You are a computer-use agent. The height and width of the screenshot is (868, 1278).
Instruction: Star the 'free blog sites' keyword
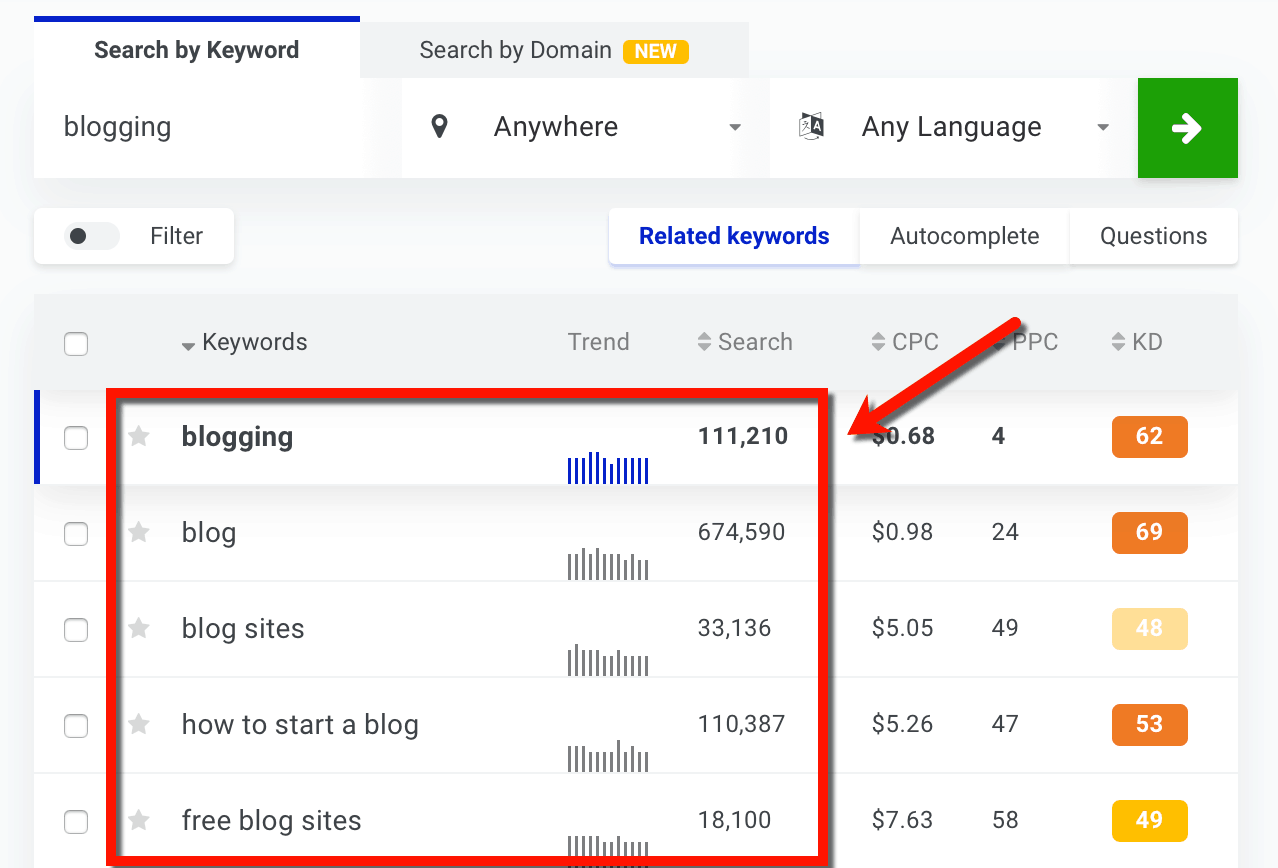139,821
